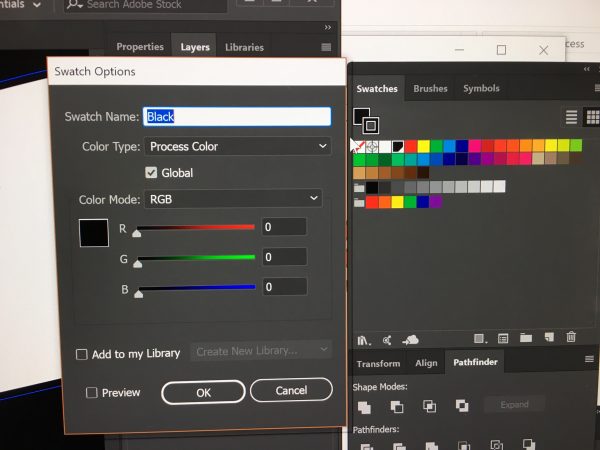Switch to the Brushes tab
Viewport: 600px width, 450px height.
pos(430,89)
